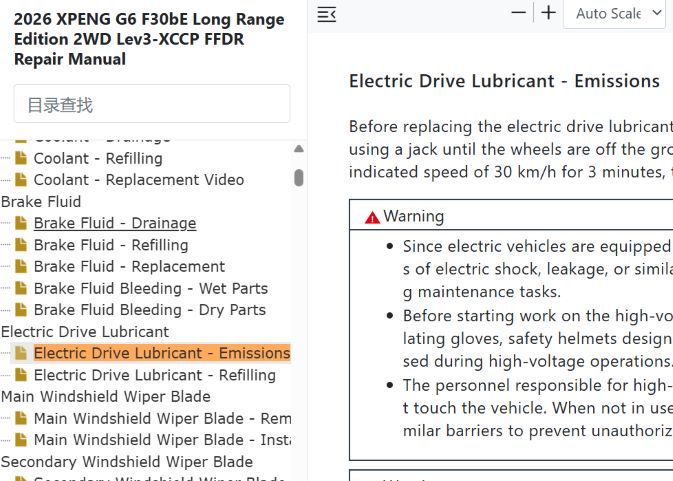
Task: Click the red Warning triangle icon
Action: tap(372, 218)
